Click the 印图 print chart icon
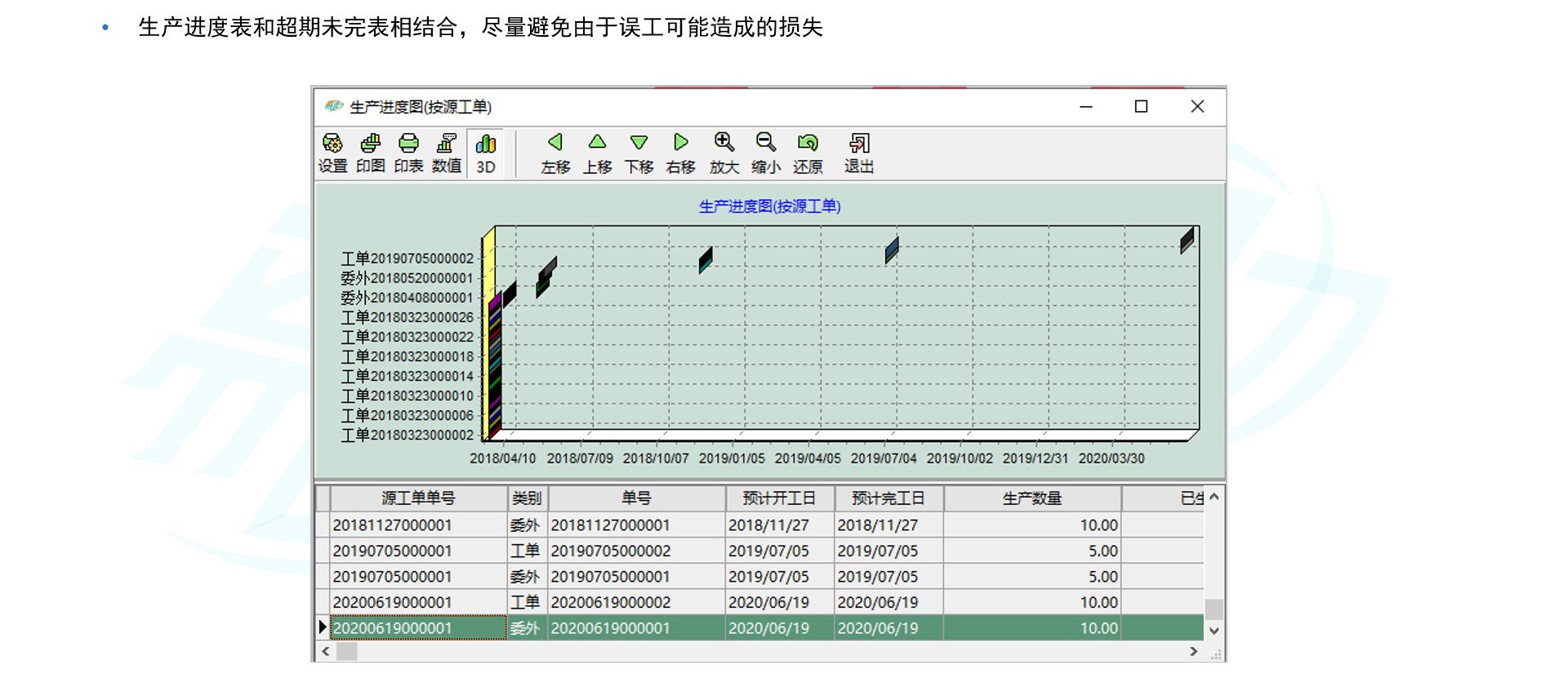Screen dimensions: 1568x692 tap(370, 153)
